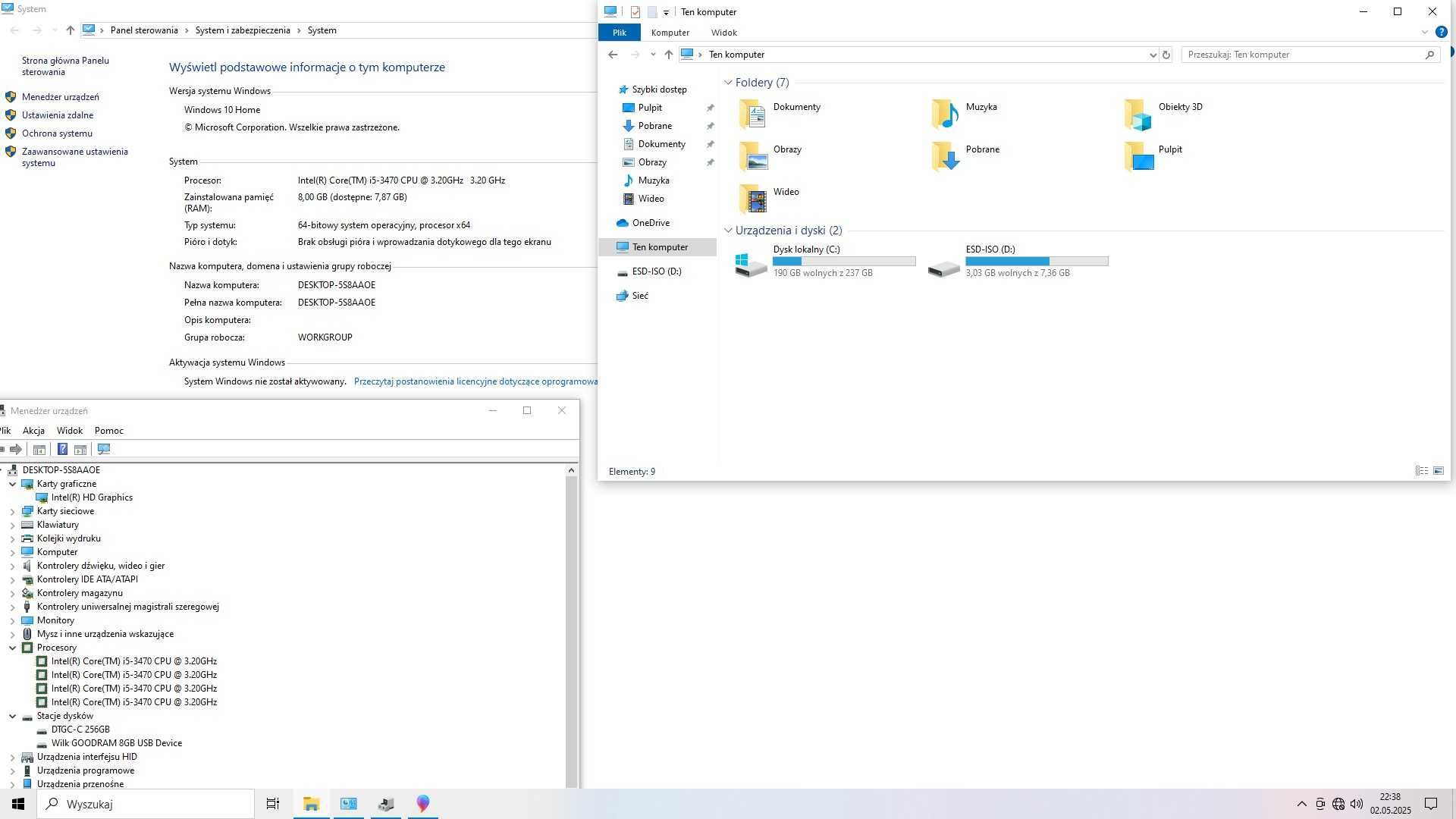Click scan for hardware changes toolbar icon

(104, 449)
